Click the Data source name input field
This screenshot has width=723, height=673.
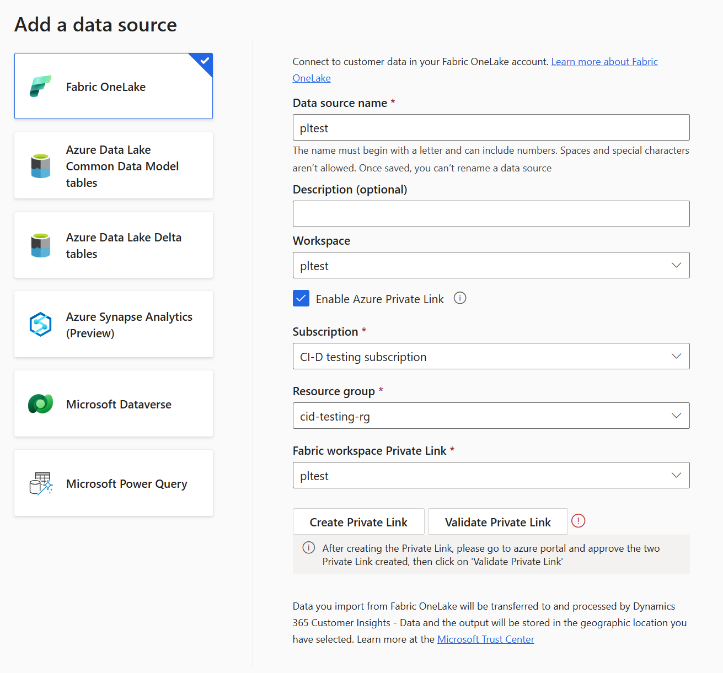pyautogui.click(x=491, y=128)
